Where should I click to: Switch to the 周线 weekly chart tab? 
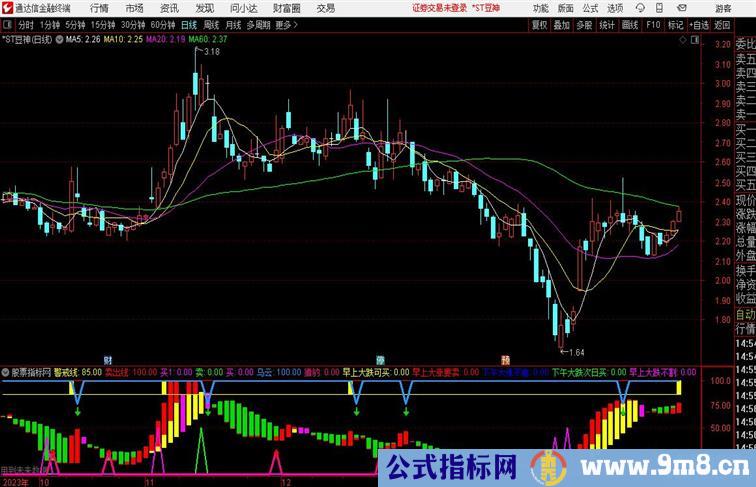click(x=211, y=25)
